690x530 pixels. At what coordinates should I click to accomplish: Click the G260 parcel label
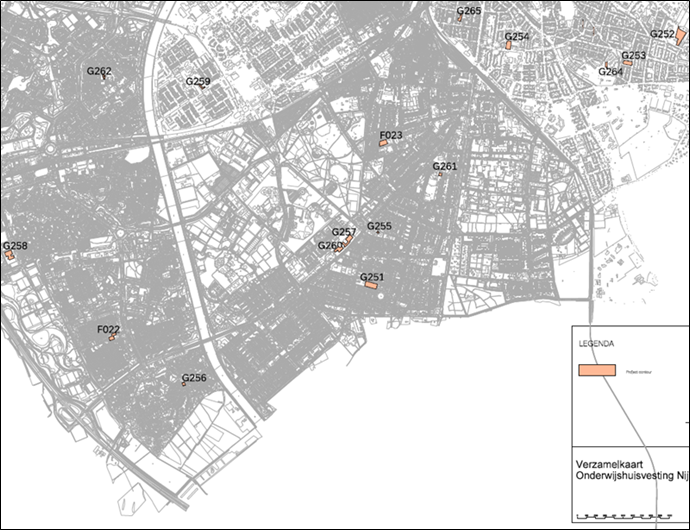[329, 245]
